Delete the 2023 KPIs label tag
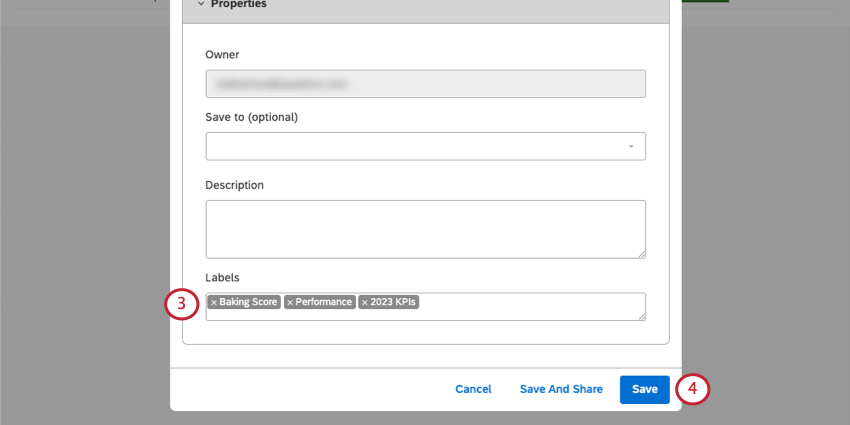This screenshot has height=425, width=850. click(365, 302)
